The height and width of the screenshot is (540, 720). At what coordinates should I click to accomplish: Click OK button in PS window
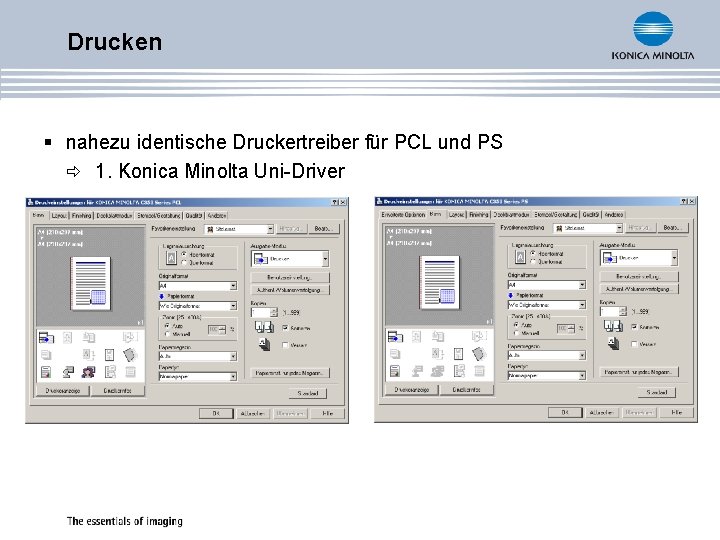565,413
